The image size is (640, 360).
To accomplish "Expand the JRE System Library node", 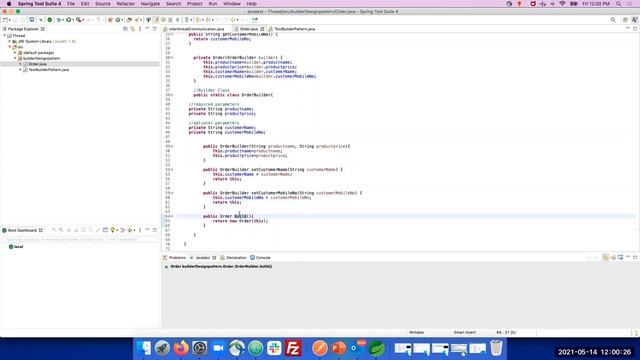I will (10, 41).
